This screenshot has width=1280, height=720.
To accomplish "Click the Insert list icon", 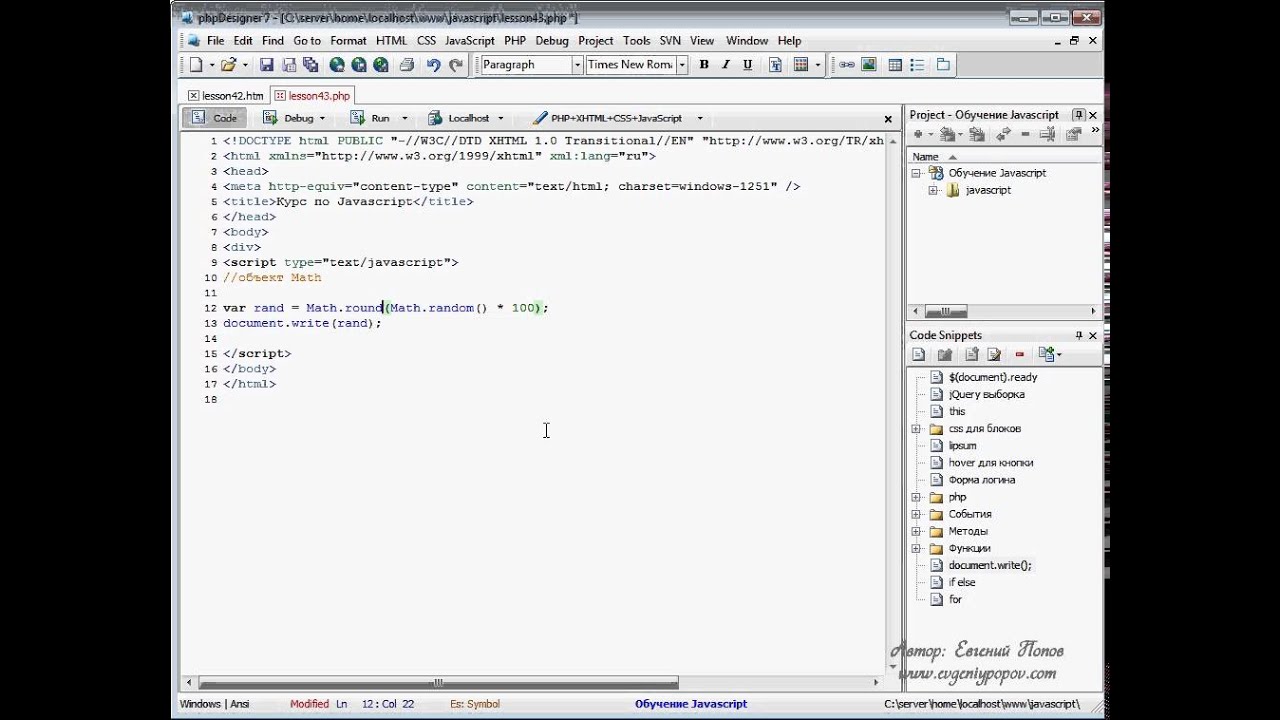I will coord(918,65).
